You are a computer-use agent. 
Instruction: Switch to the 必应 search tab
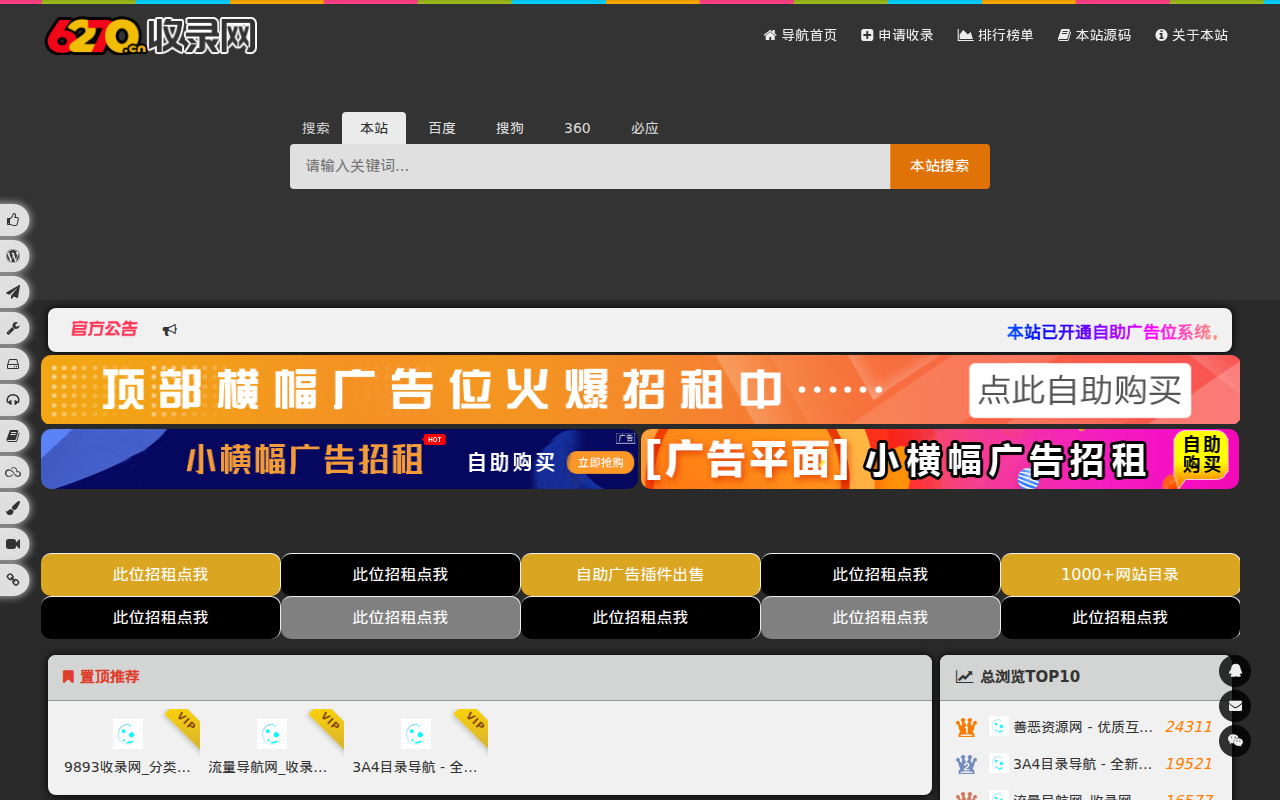point(645,128)
